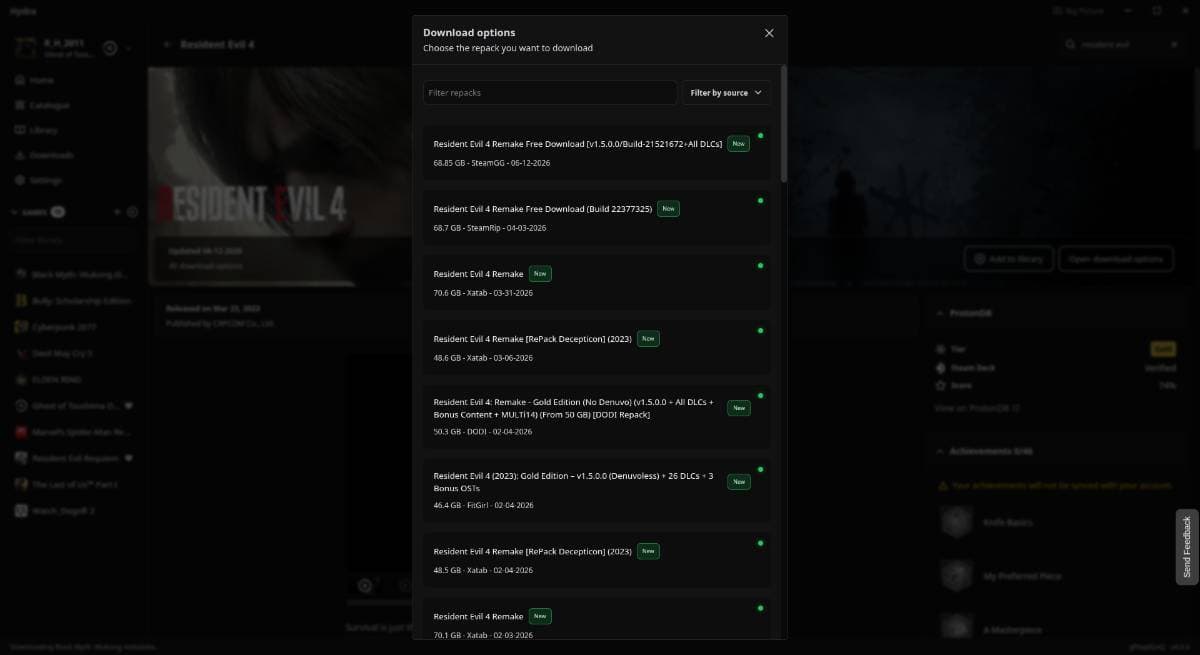Collapse the Games section chevron in the sidebar
This screenshot has height=655, width=1200.
[x=14, y=212]
